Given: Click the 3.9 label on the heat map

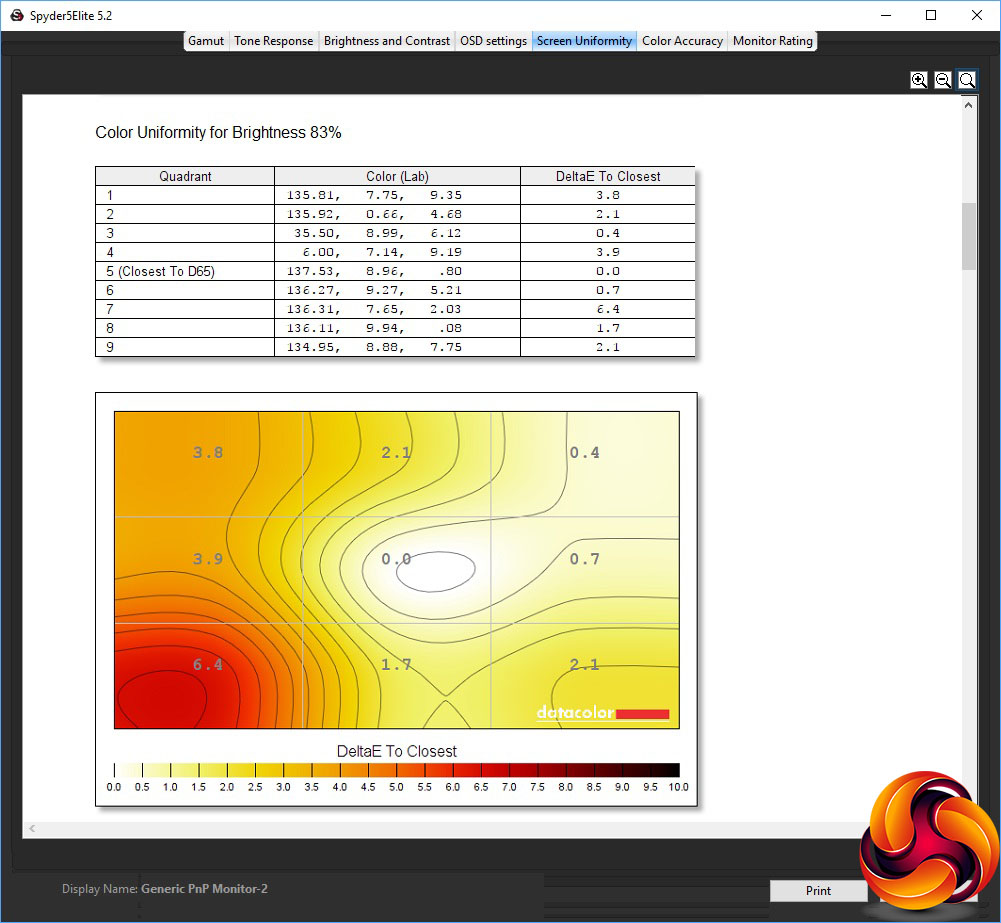Looking at the screenshot, I should click(208, 559).
